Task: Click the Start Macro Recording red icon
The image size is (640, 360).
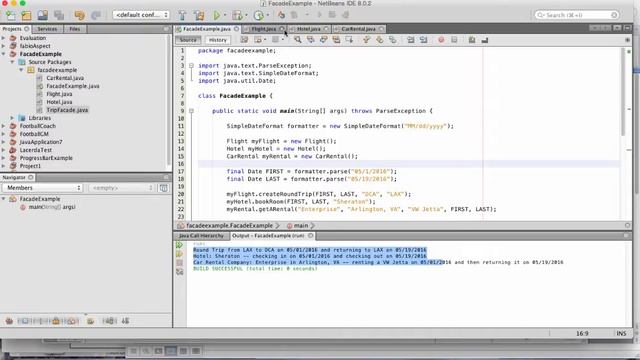Action: [441, 40]
